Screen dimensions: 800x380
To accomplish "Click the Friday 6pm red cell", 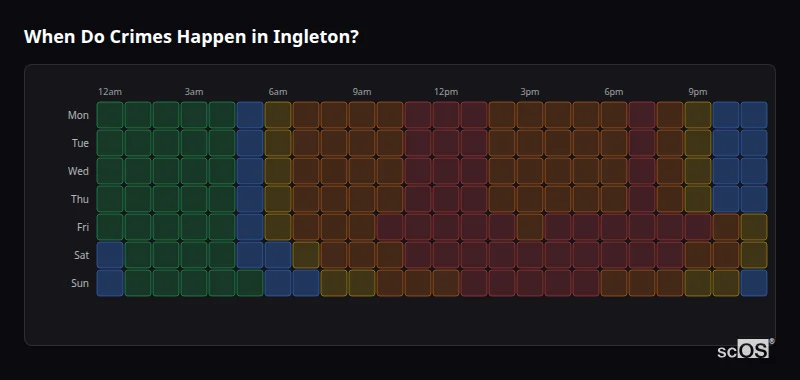I will (x=614, y=227).
